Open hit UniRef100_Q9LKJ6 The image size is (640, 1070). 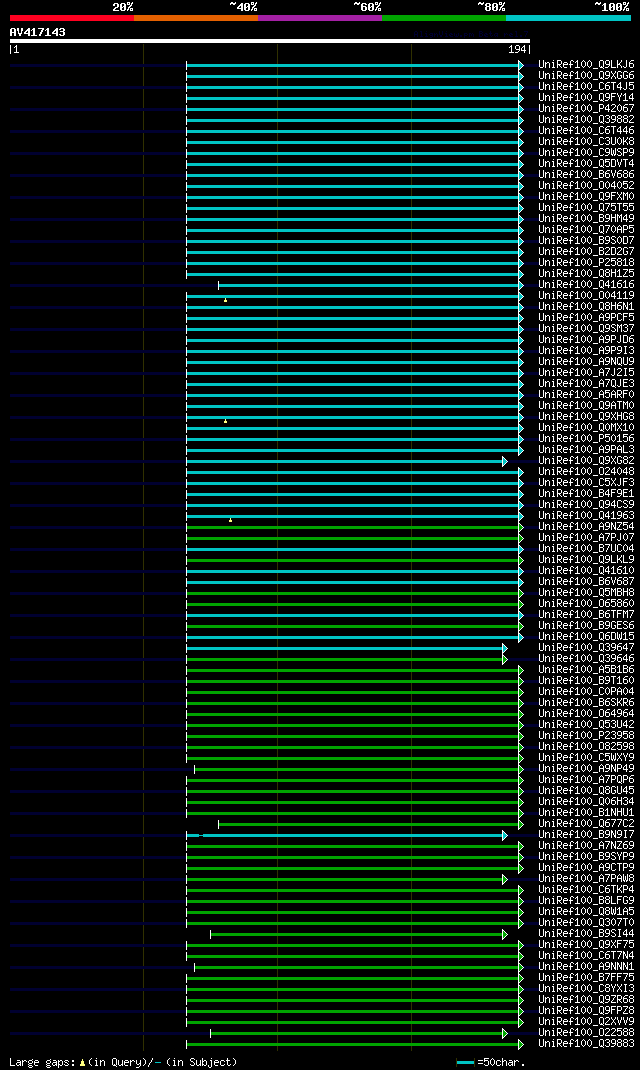click(586, 65)
